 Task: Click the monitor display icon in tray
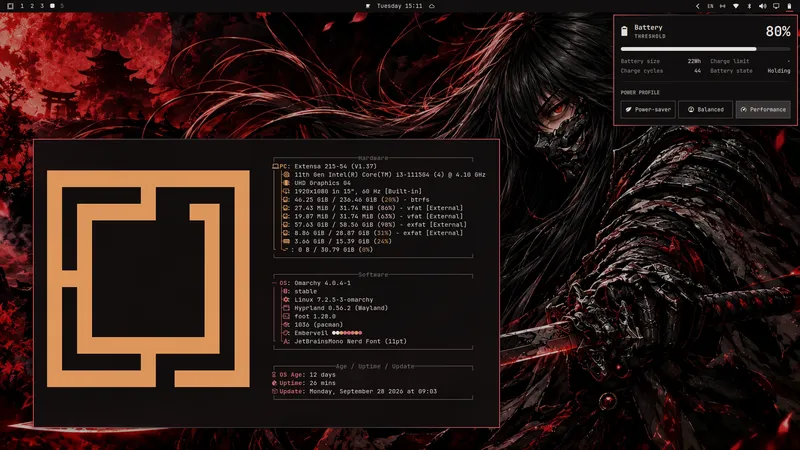point(776,6)
